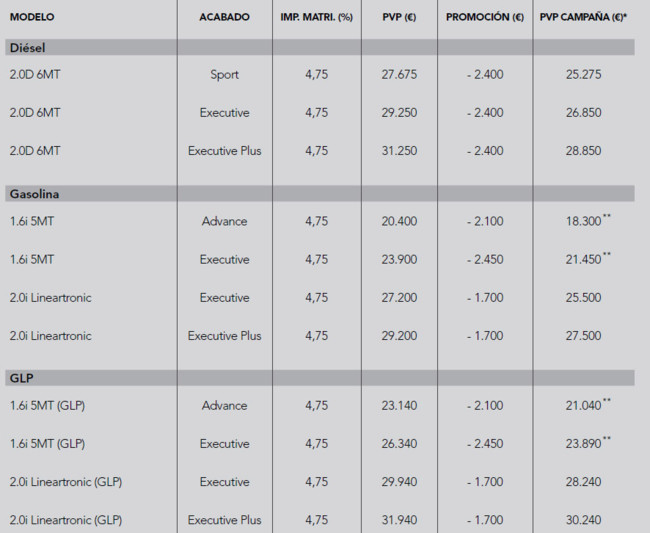
Task: Click the MODELO column header
Action: coord(32,17)
